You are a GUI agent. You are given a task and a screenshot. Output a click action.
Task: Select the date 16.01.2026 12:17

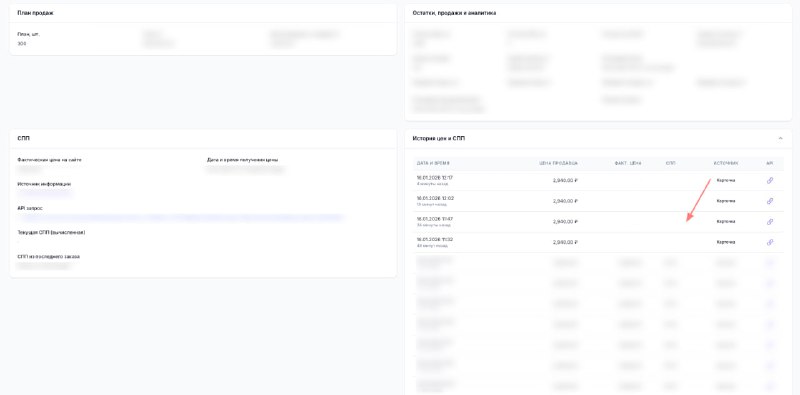click(x=435, y=178)
